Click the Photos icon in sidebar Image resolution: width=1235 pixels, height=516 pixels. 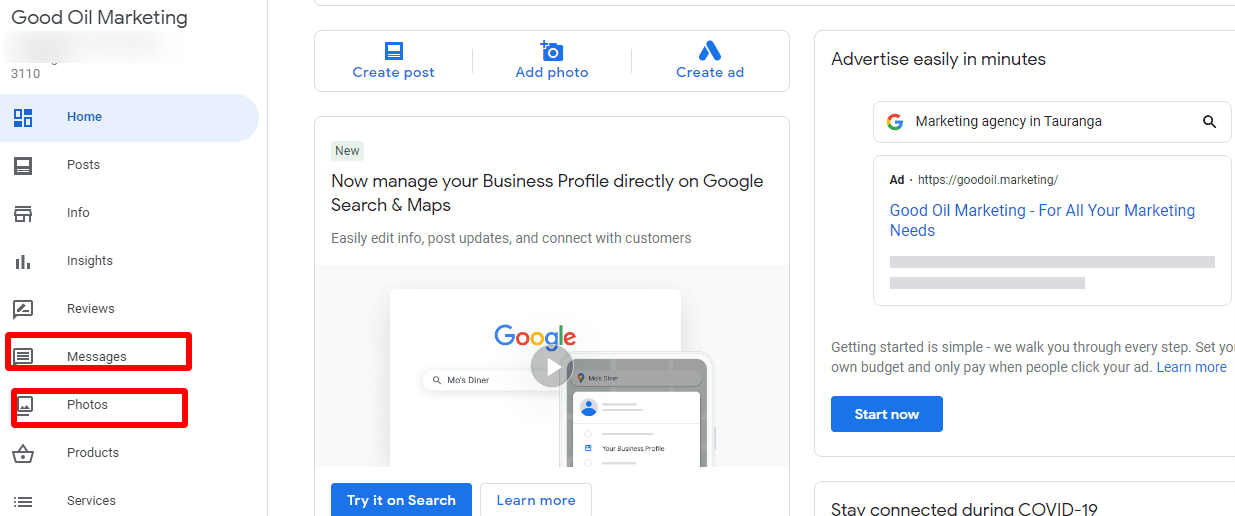[25, 405]
